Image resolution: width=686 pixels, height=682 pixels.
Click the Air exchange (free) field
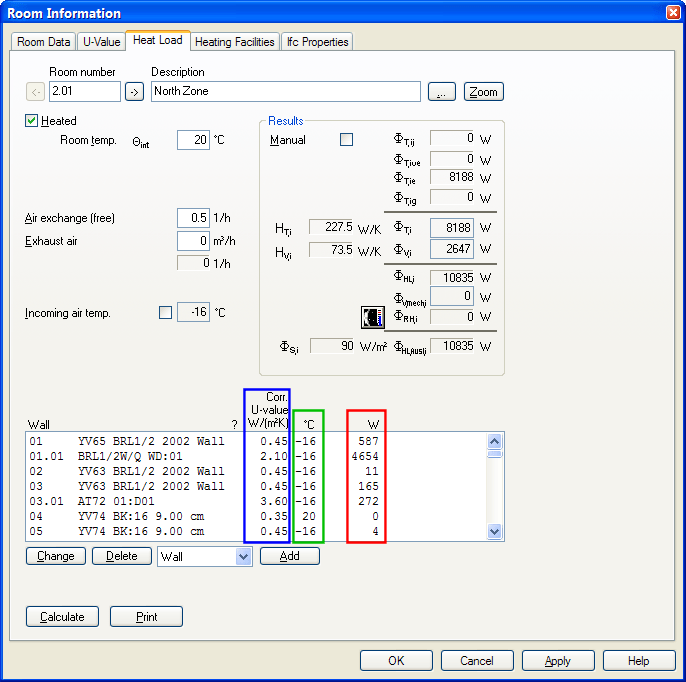[193, 218]
